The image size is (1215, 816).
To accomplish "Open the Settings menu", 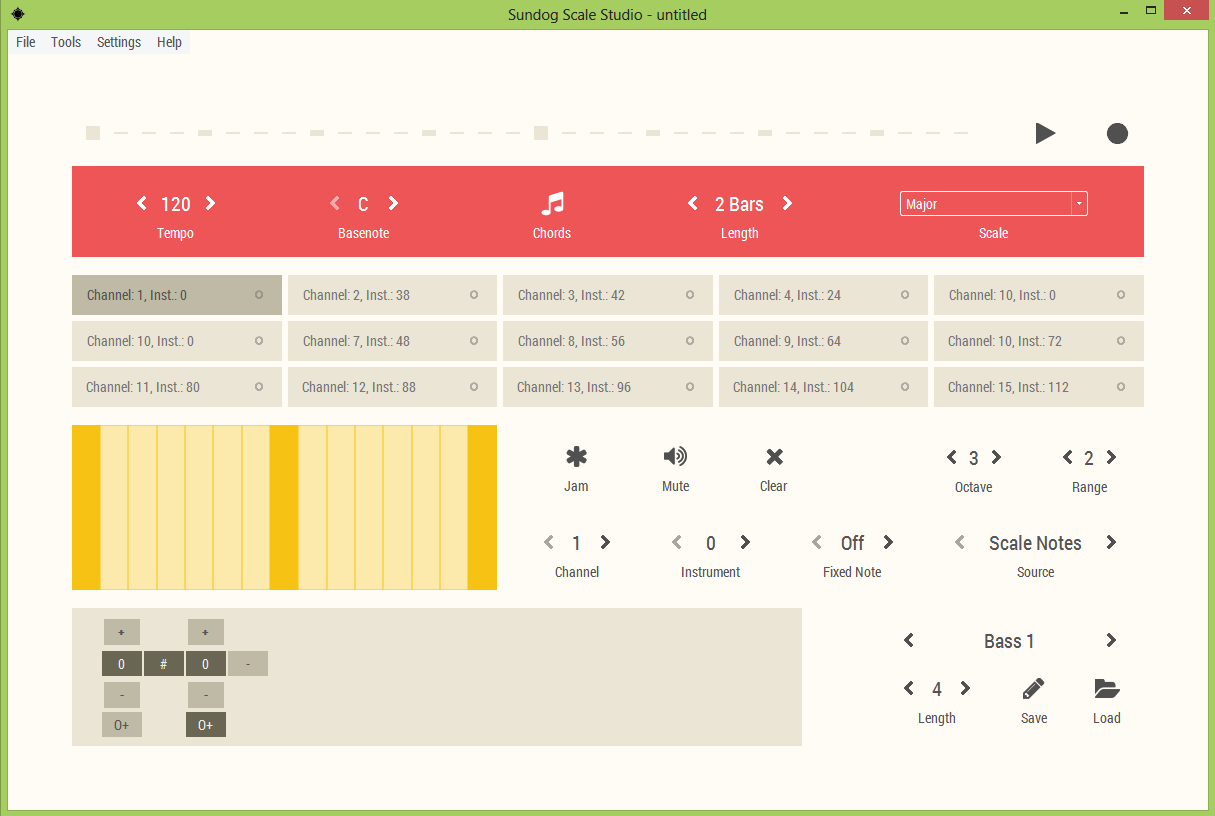I will click(118, 42).
